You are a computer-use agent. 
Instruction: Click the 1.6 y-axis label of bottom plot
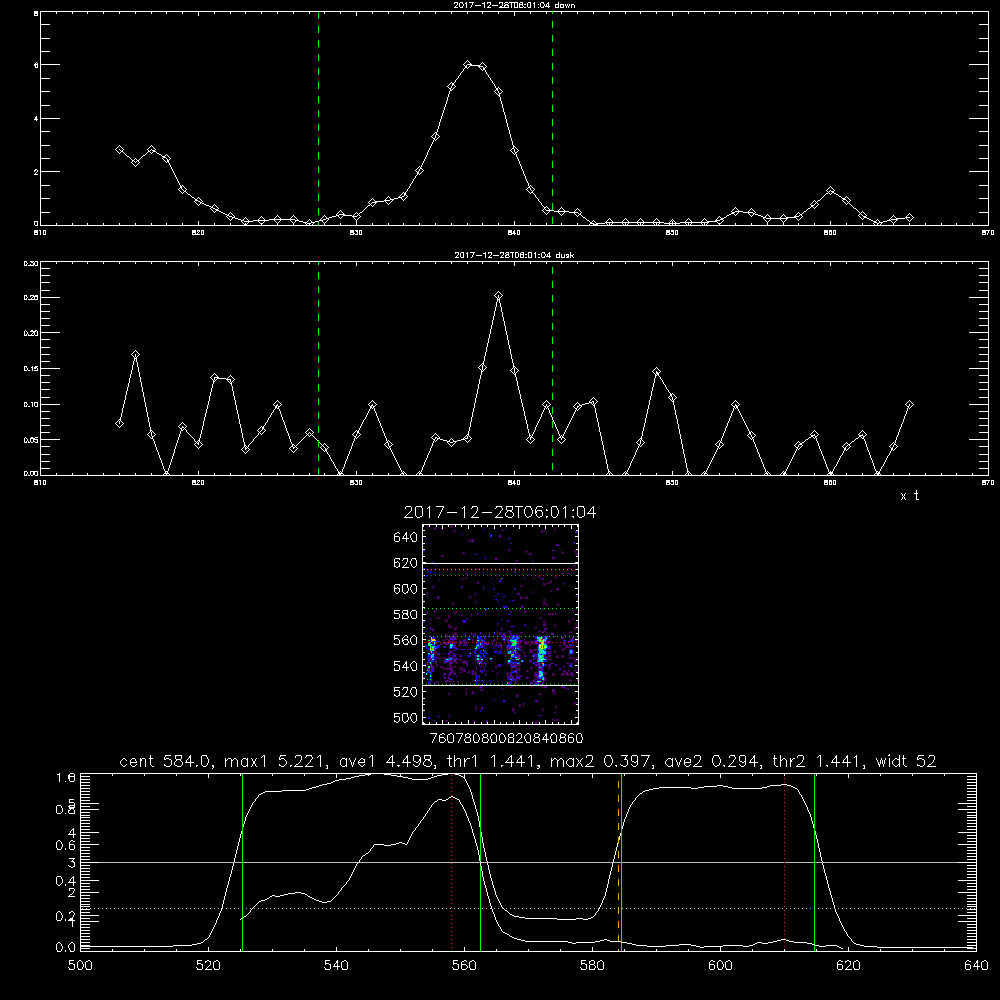[x=66, y=777]
